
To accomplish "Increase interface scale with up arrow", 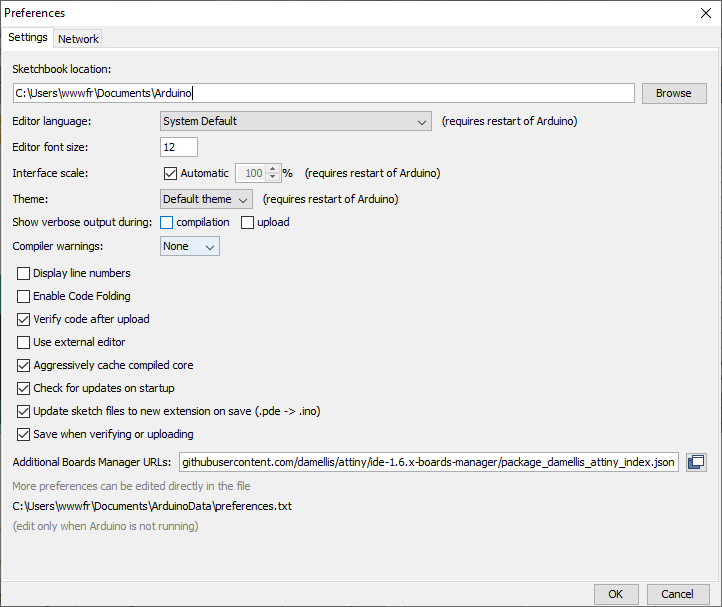I will (x=273, y=169).
